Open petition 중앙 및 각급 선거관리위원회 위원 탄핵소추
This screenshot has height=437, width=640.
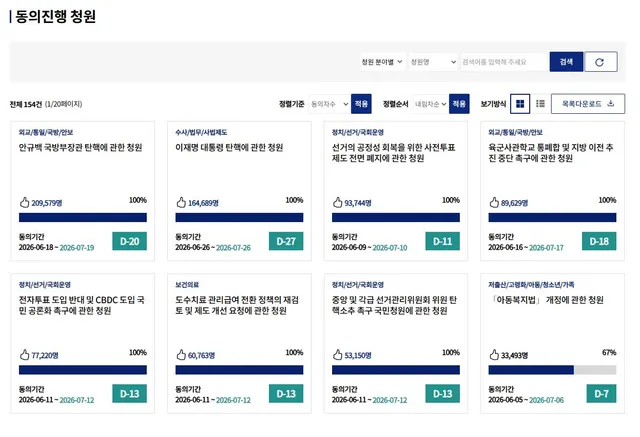coord(394,305)
